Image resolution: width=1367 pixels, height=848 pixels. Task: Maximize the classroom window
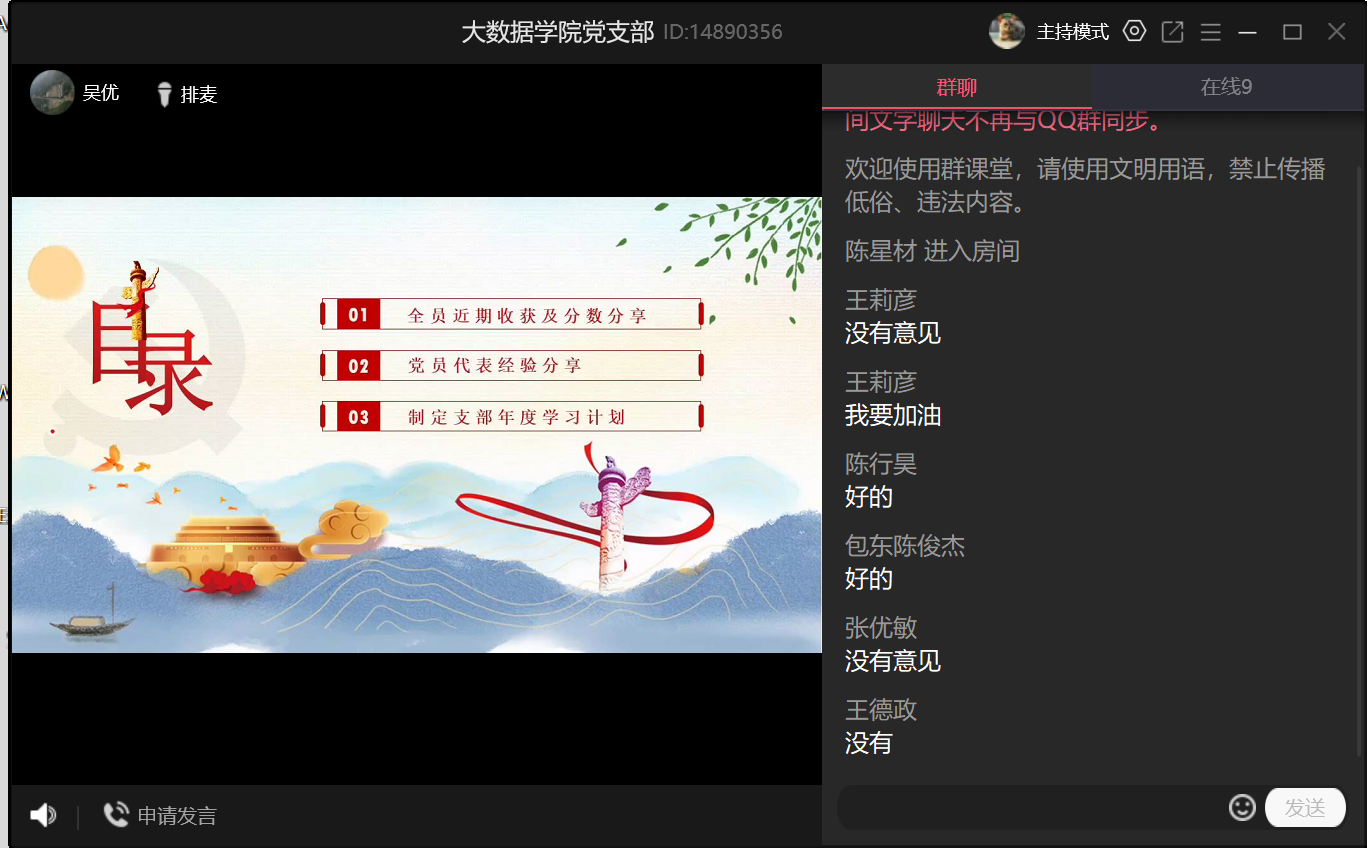coord(1292,32)
